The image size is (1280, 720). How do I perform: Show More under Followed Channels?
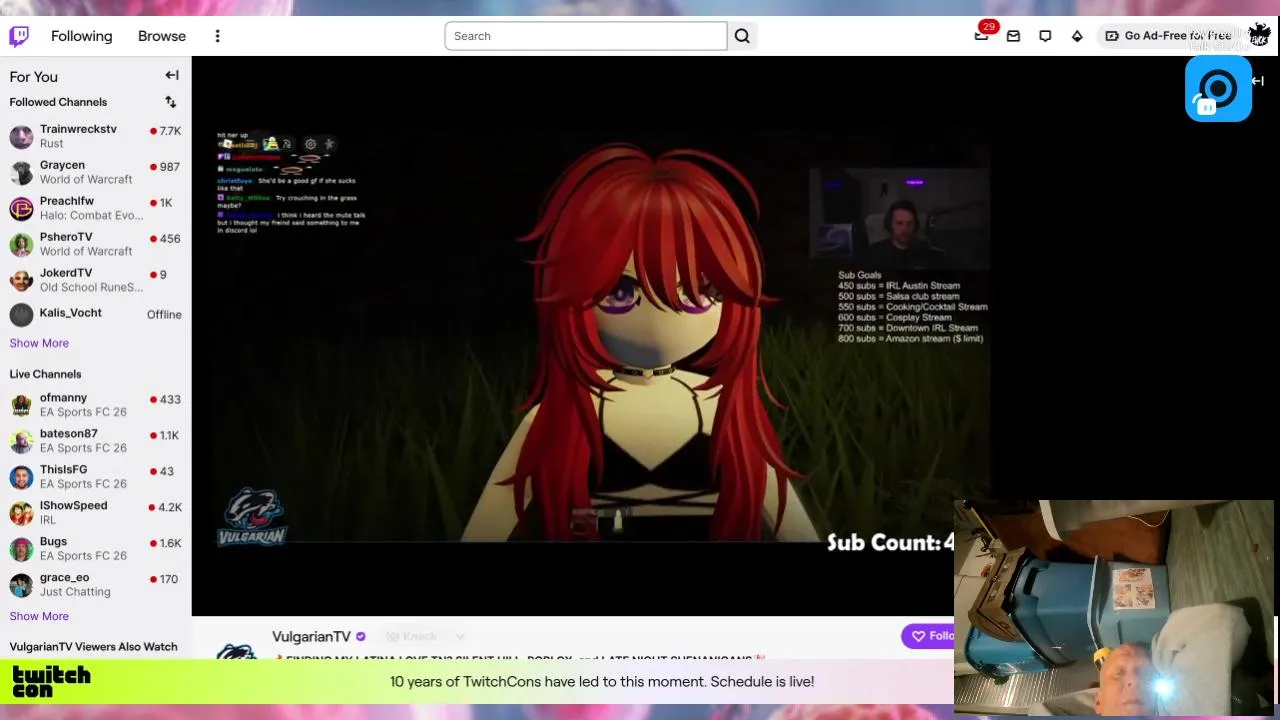coord(39,343)
